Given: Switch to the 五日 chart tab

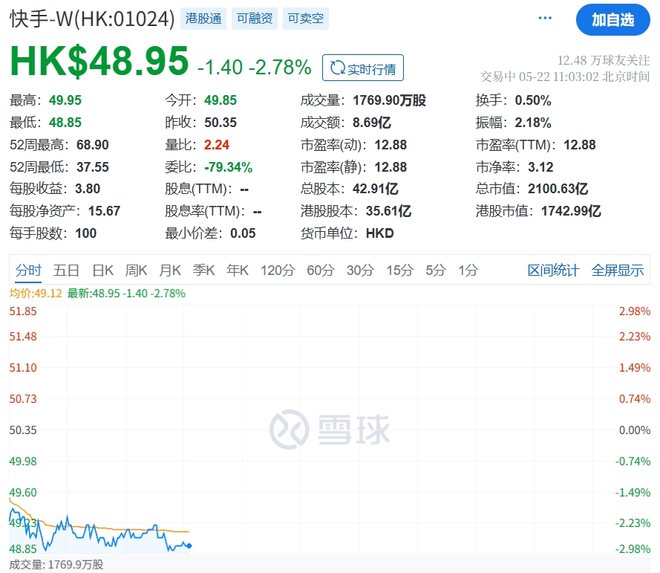Looking at the screenshot, I should pyautogui.click(x=67, y=270).
